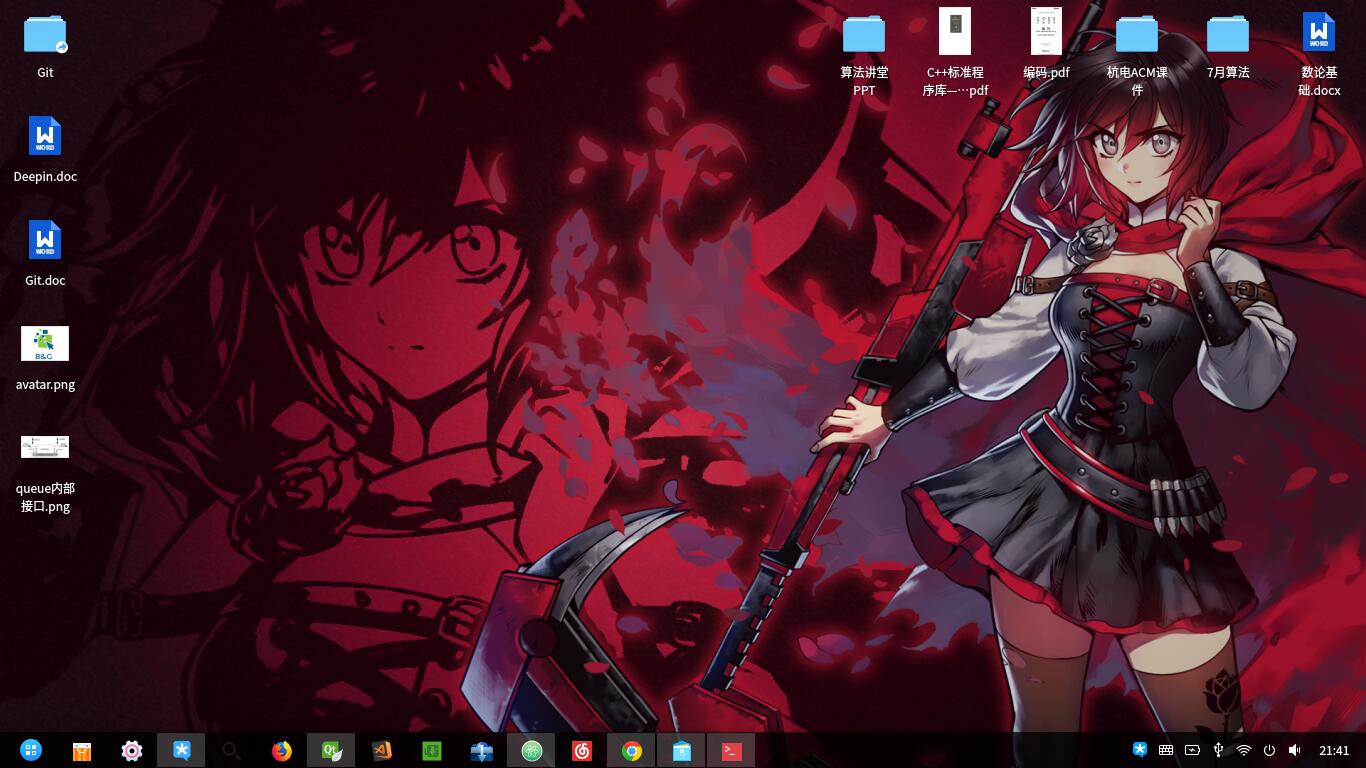Screen dimensions: 1366x768
Task: Open system settings gear in dock
Action: 132,750
